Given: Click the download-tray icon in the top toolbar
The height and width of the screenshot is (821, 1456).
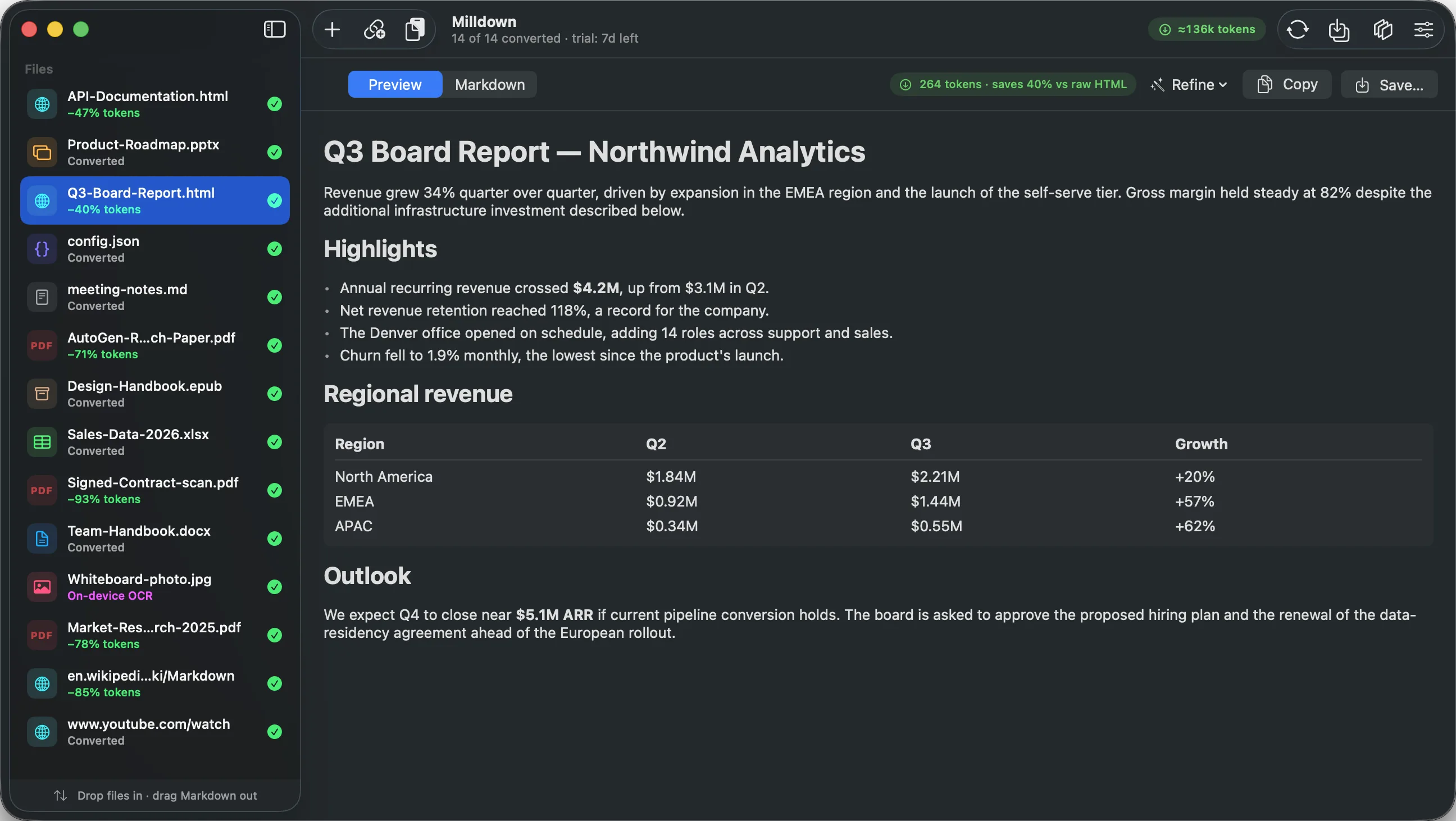Looking at the screenshot, I should click(1339, 29).
